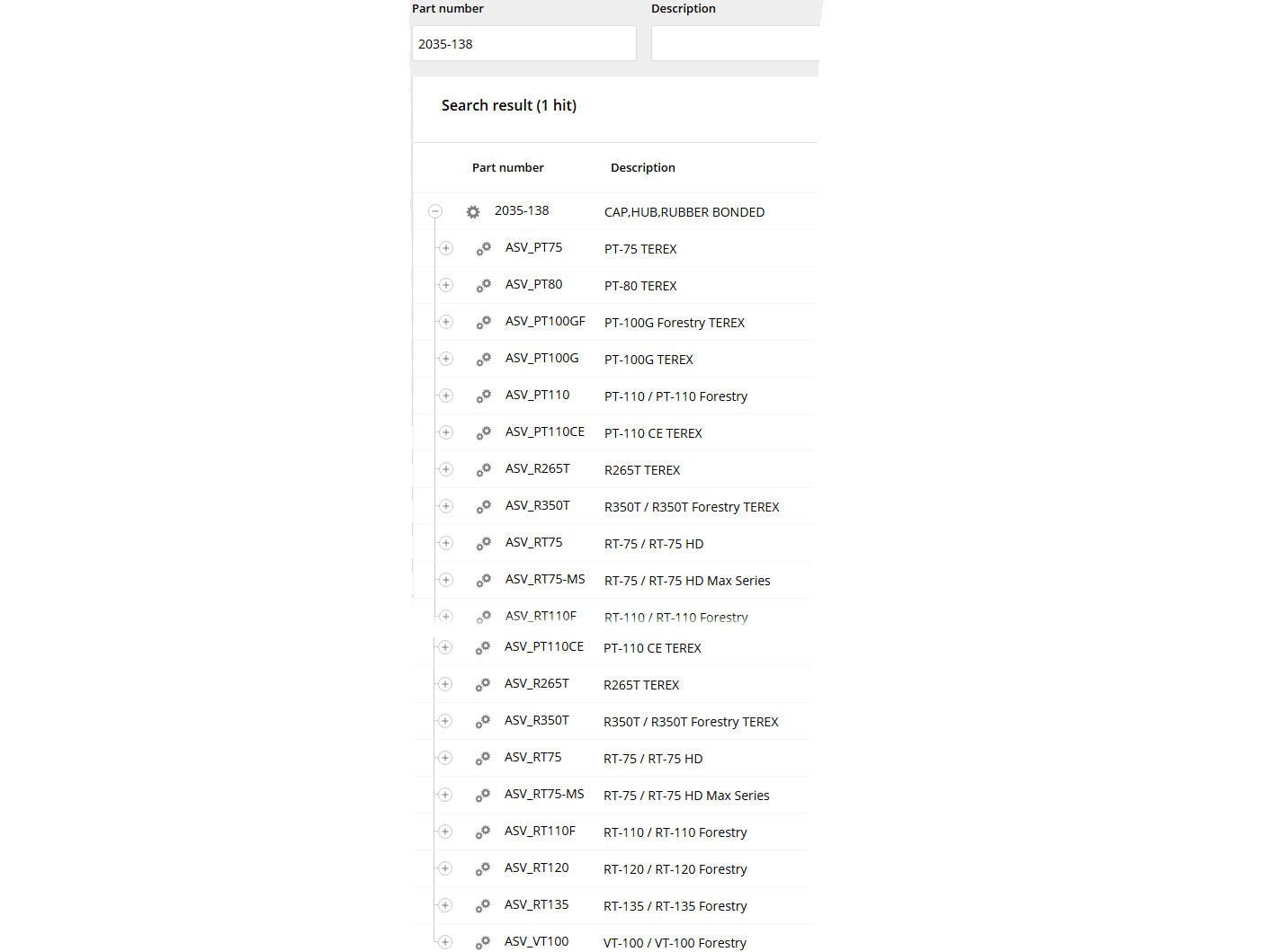Click the gears icon for ASV_RT120
1270x952 pixels.
click(483, 868)
